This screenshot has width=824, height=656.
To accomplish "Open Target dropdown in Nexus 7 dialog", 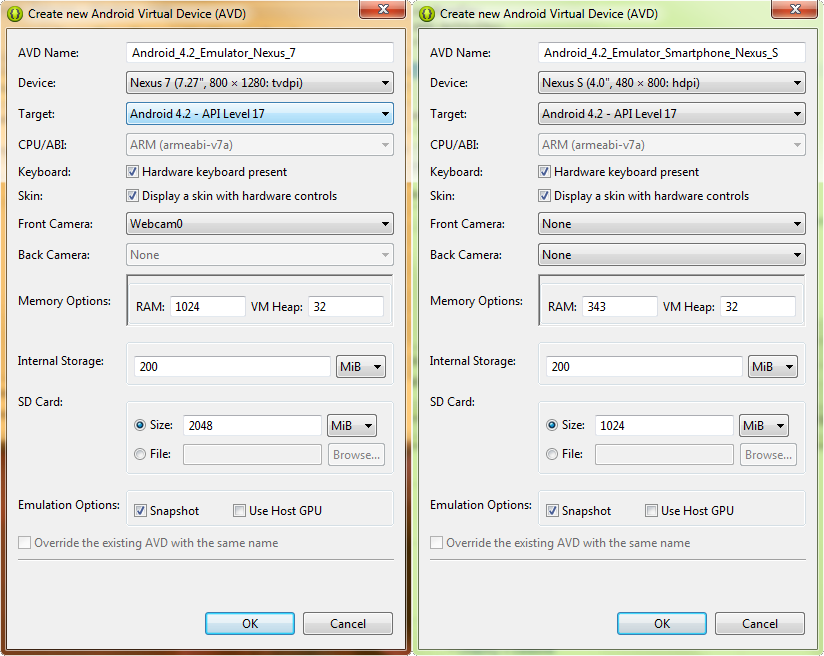I will click(260, 114).
